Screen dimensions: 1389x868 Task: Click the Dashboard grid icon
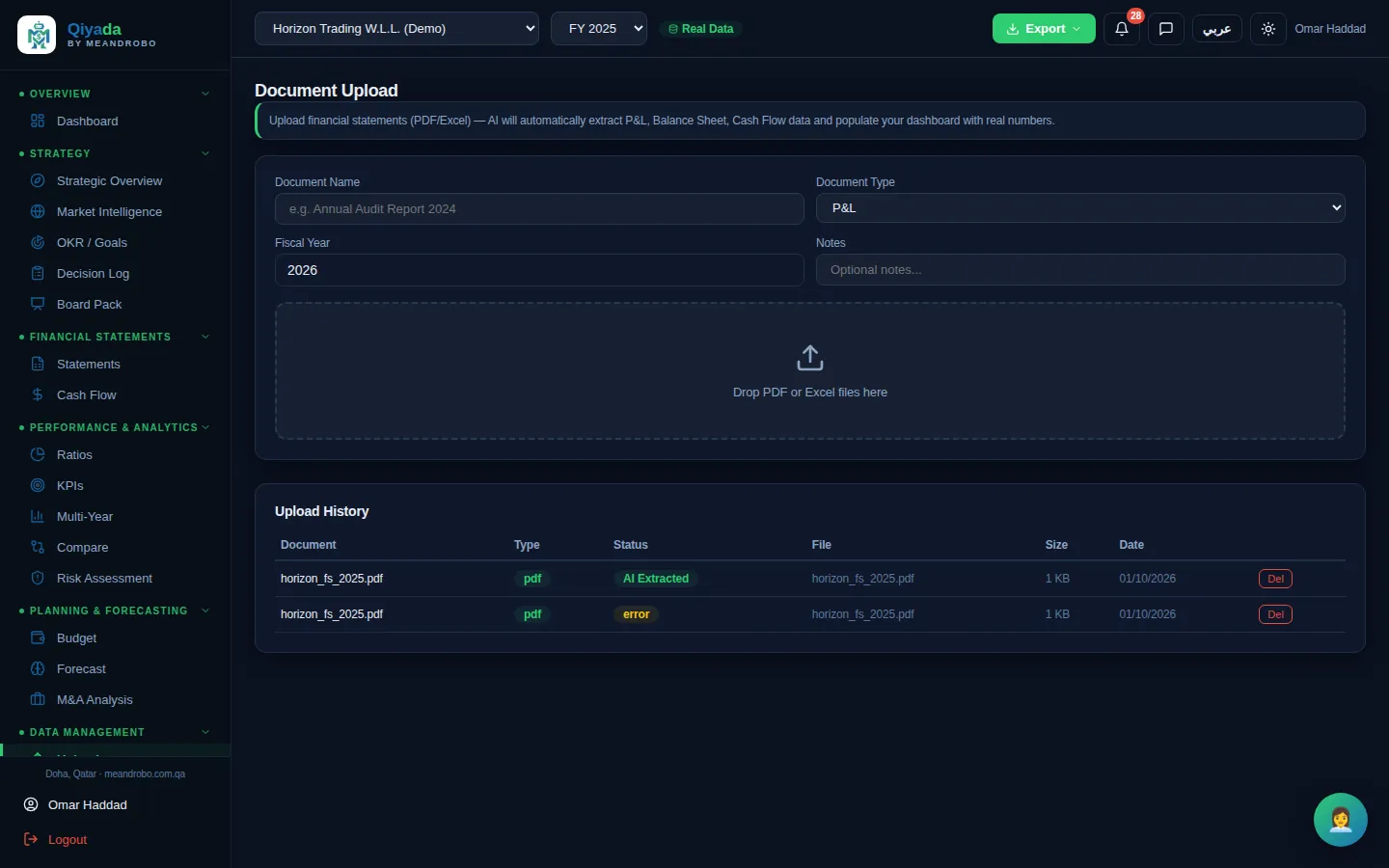tap(38, 121)
